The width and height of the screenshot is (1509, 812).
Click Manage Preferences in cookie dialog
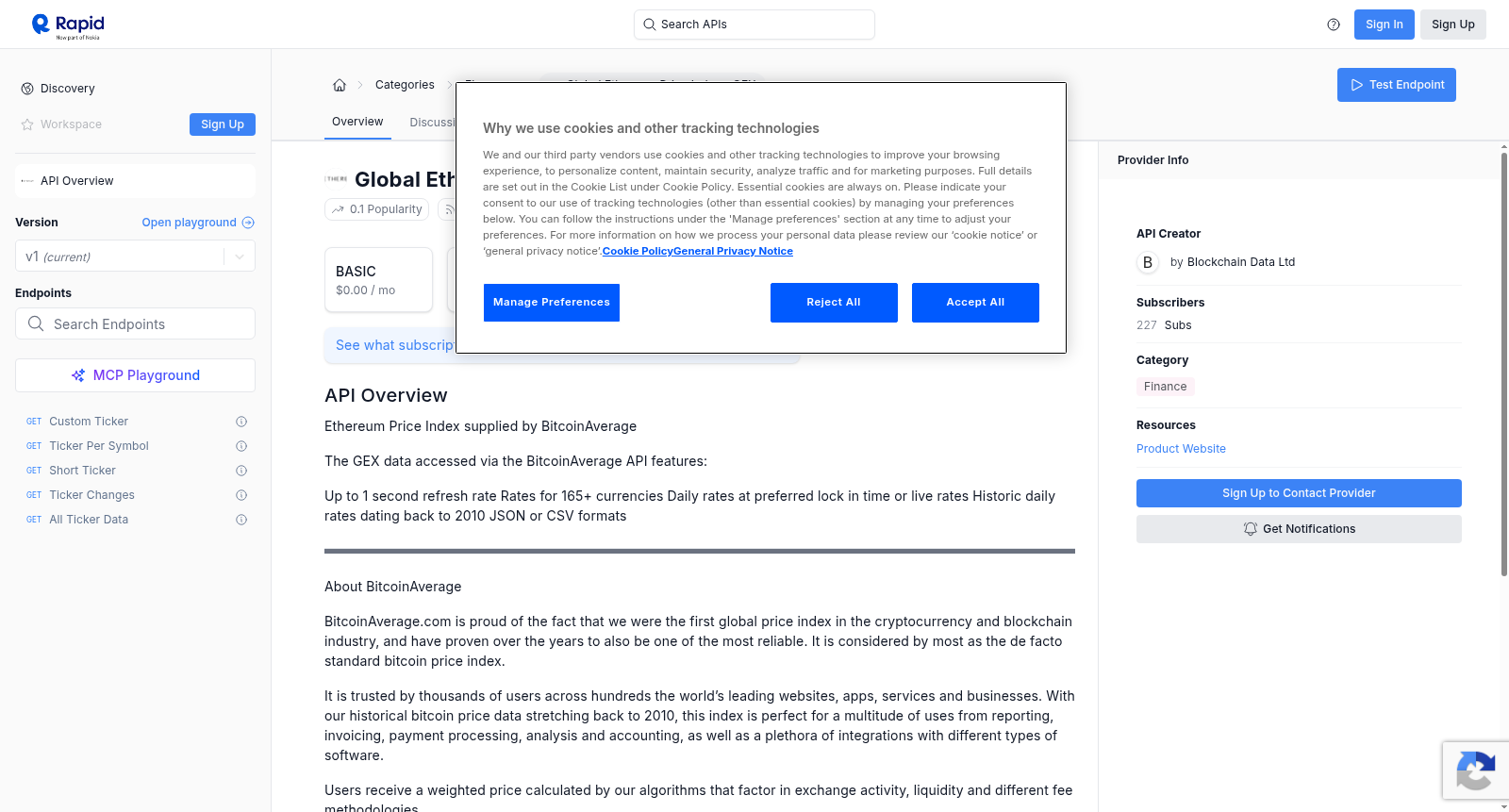(x=552, y=303)
